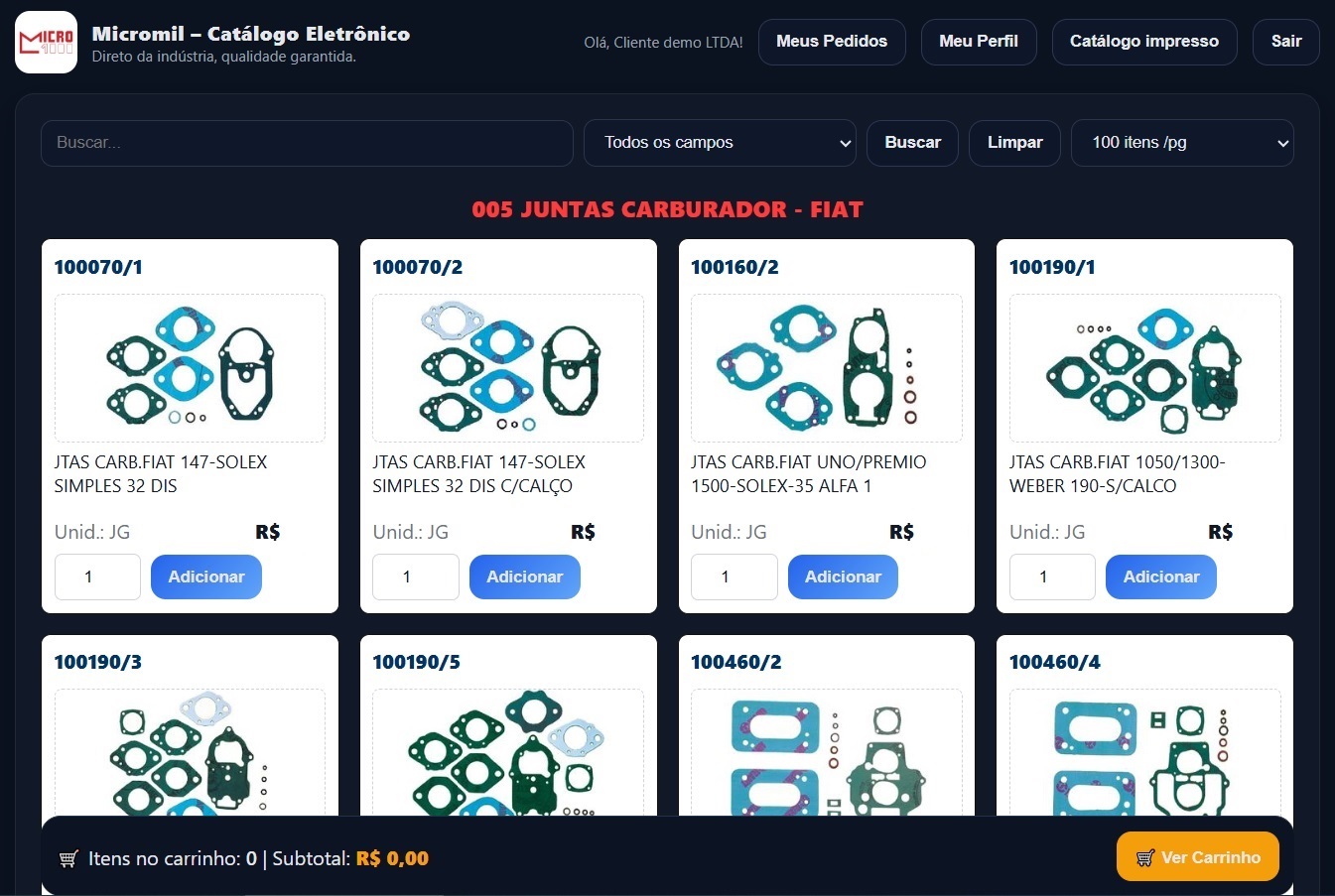
Task: Add item 100070/1 to cart
Action: (x=206, y=577)
